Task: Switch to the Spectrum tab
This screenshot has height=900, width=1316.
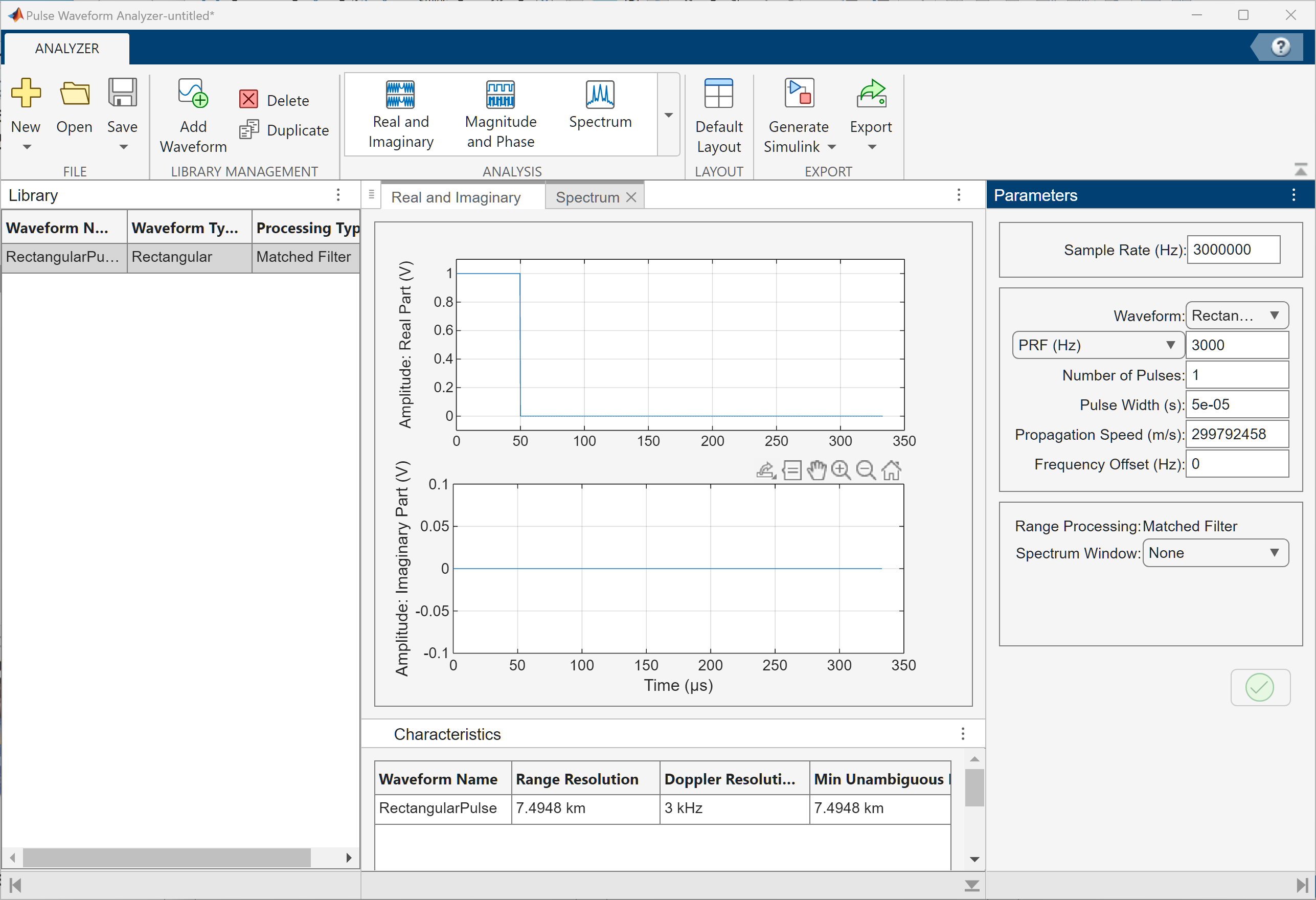Action: tap(587, 197)
